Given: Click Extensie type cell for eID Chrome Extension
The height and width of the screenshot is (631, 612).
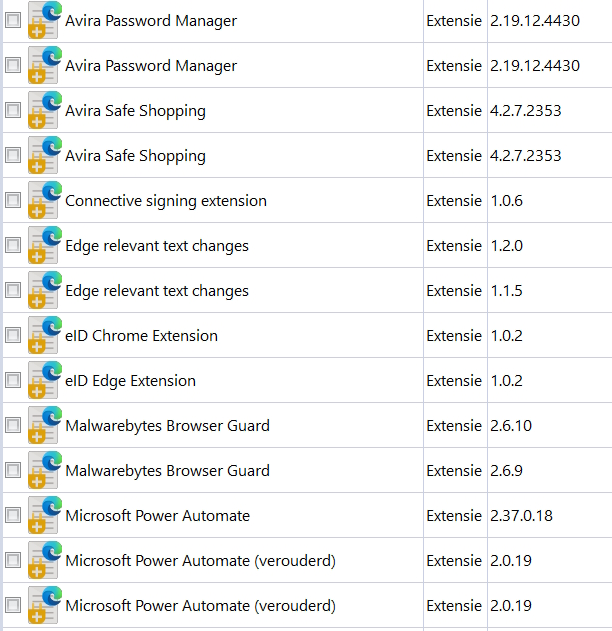Looking at the screenshot, I should [x=453, y=335].
